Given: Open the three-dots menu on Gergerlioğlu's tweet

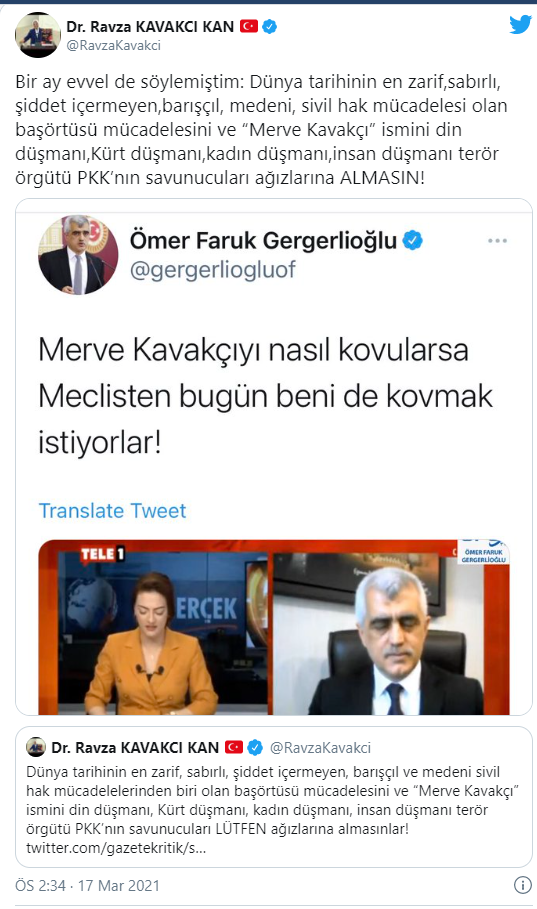Looking at the screenshot, I should coord(498,241).
